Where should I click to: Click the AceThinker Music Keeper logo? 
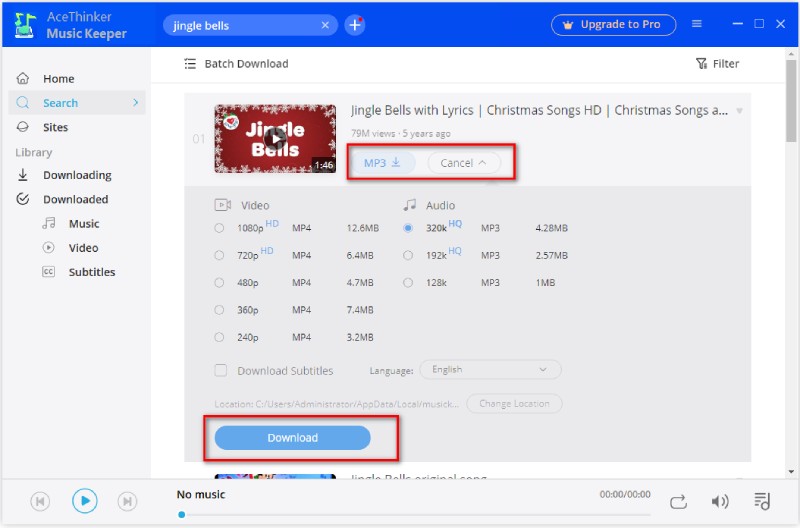coord(24,25)
